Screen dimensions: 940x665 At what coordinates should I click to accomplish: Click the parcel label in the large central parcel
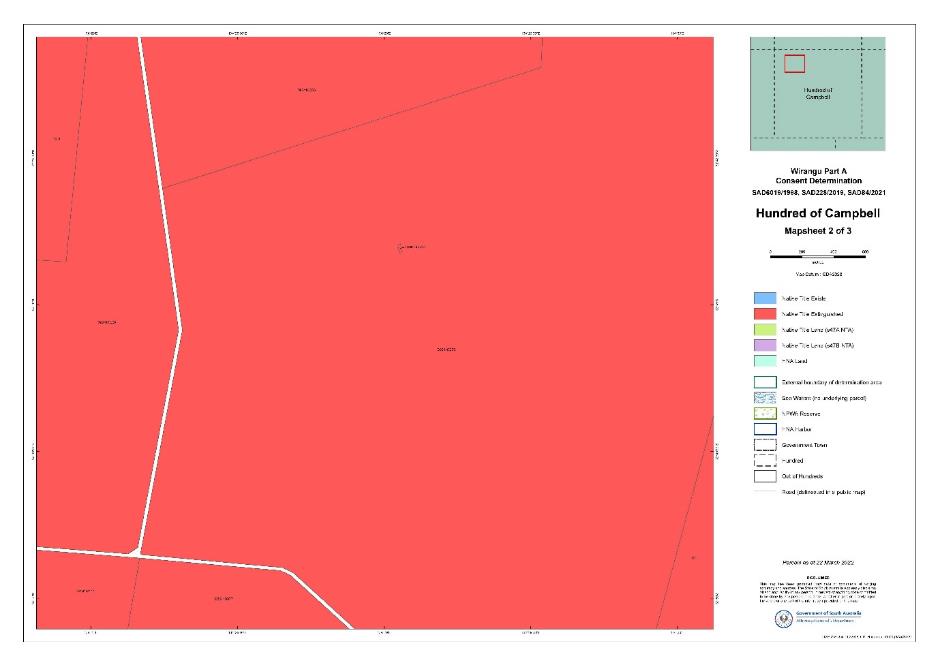coord(446,349)
